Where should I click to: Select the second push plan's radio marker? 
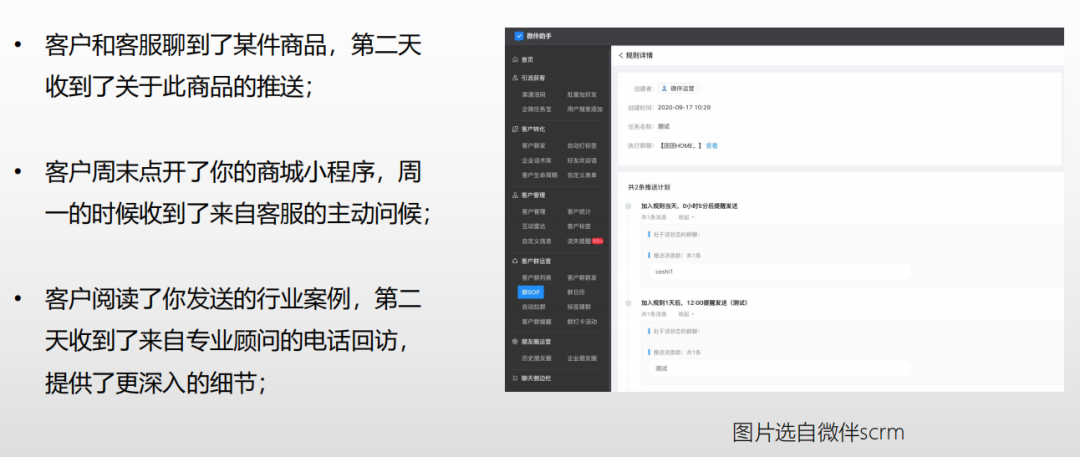[x=628, y=302]
